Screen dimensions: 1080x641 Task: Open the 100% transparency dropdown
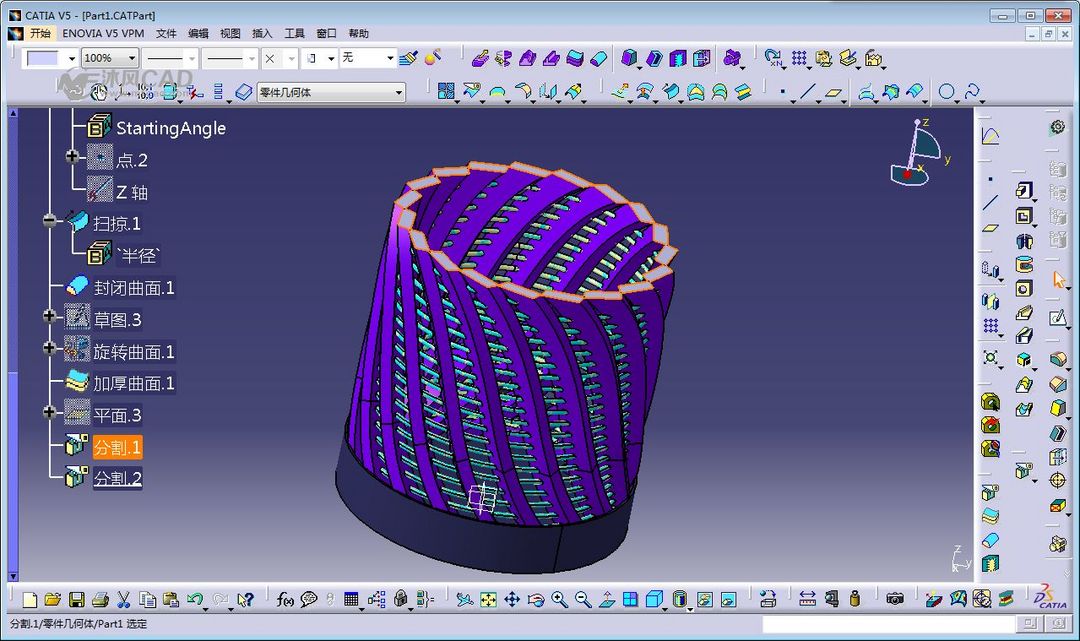pyautogui.click(x=131, y=59)
